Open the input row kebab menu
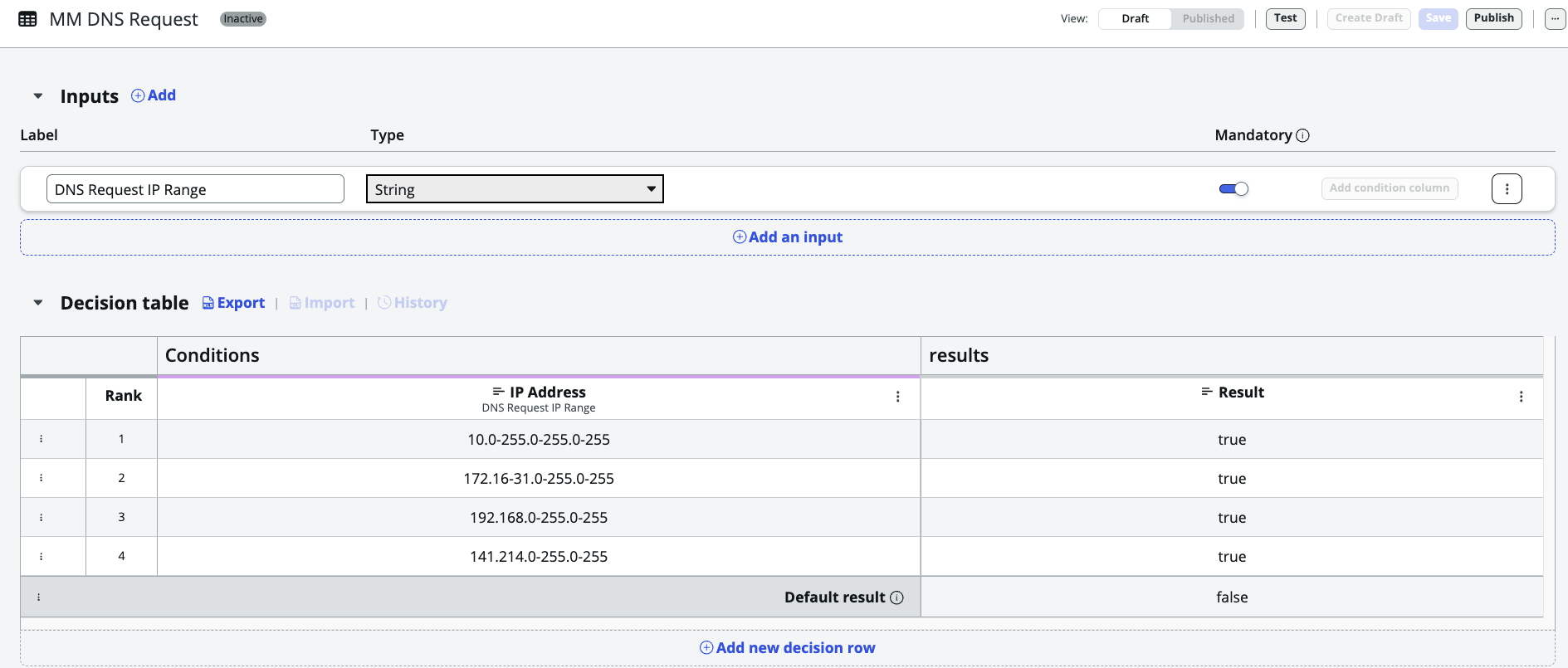Screen dimensions: 1568x668 (x=1506, y=189)
